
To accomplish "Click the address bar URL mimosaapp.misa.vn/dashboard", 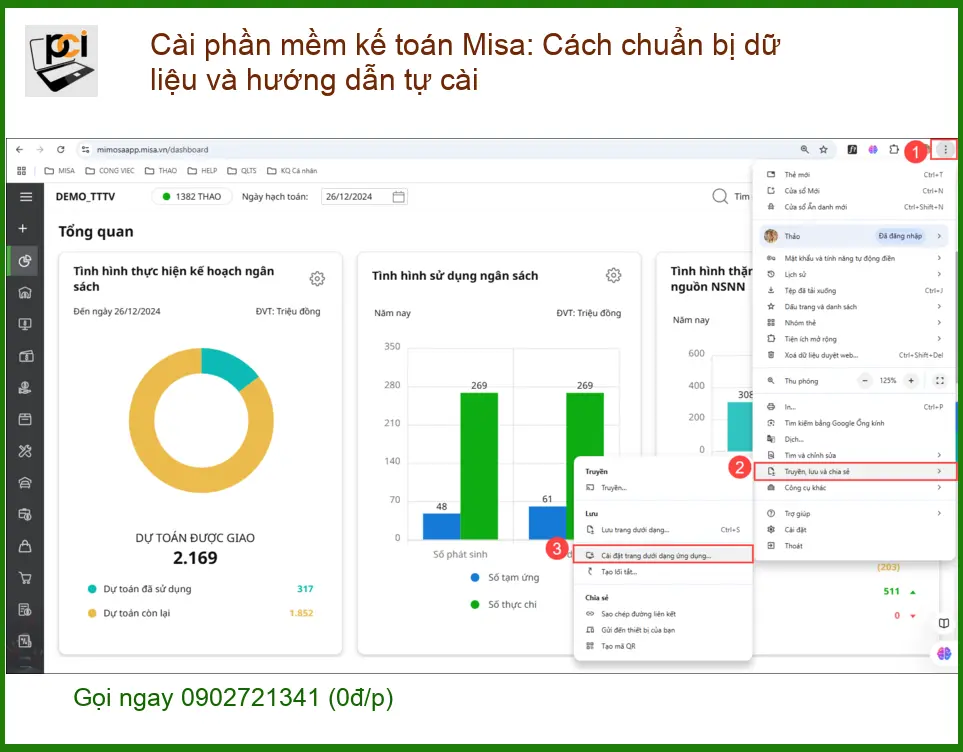I will click(x=152, y=149).
